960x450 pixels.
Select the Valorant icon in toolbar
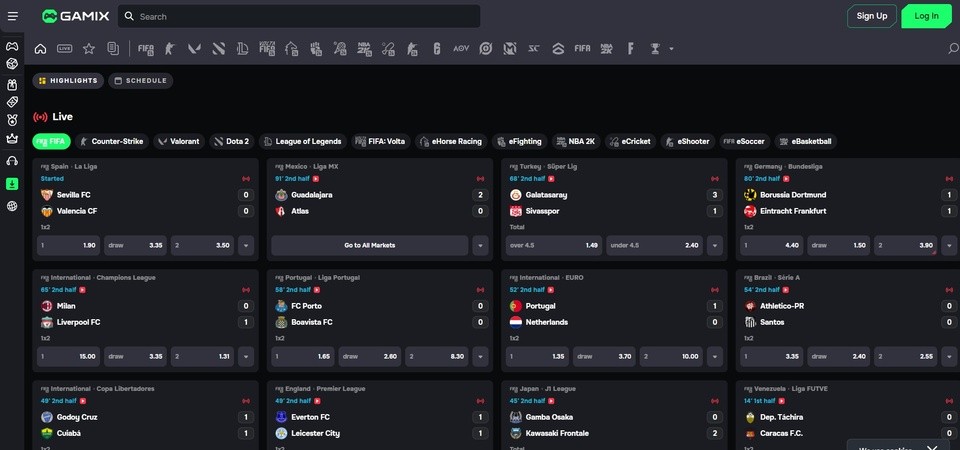pos(194,49)
